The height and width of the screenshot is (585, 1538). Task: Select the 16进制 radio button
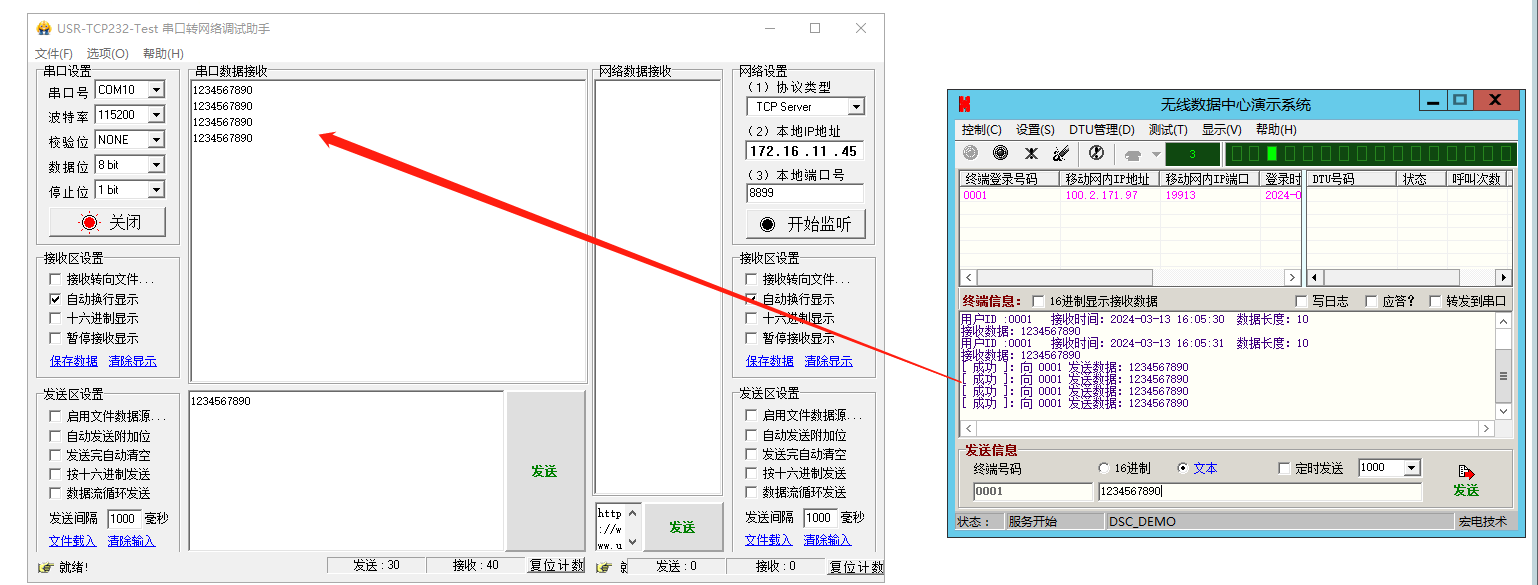[1104, 468]
